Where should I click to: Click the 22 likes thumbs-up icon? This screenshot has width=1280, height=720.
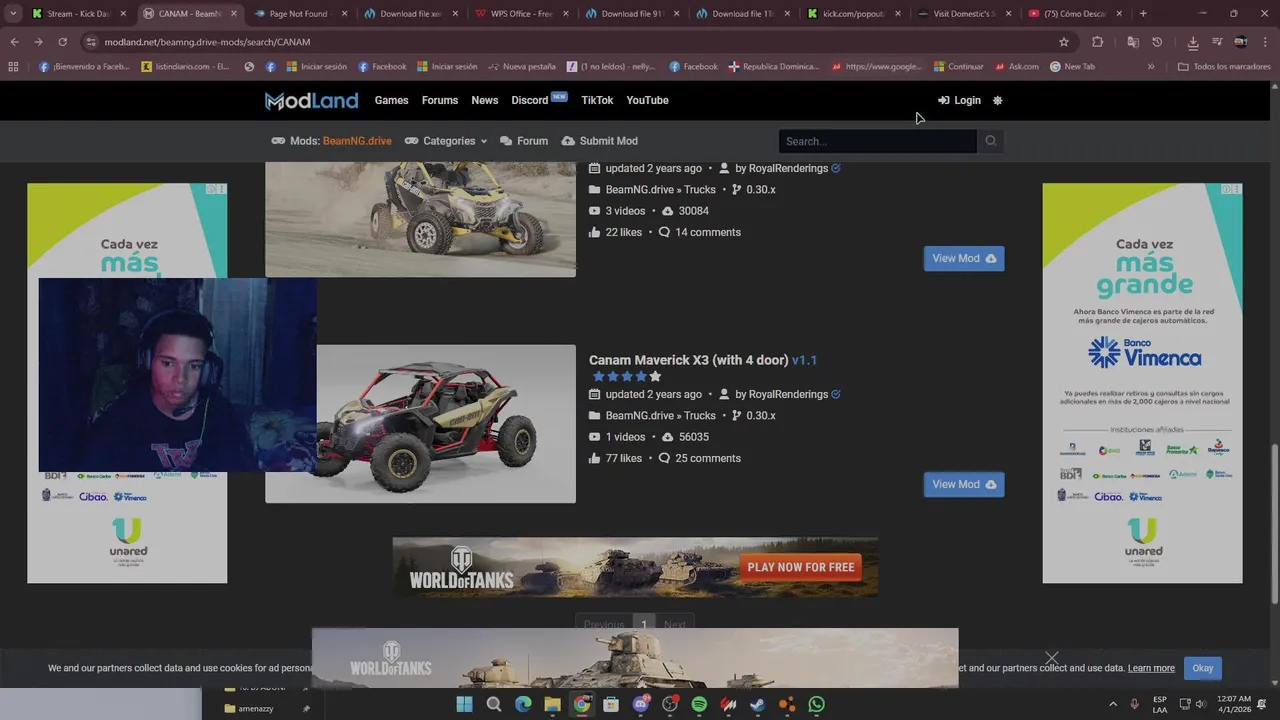595,232
